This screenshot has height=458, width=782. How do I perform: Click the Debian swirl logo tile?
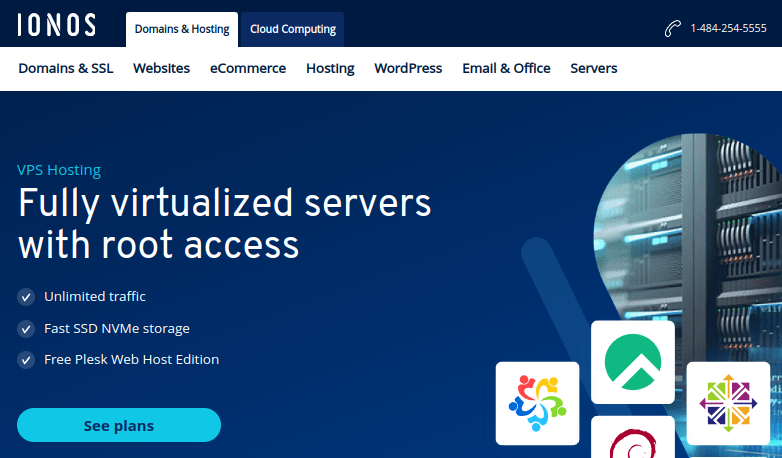(x=633, y=437)
